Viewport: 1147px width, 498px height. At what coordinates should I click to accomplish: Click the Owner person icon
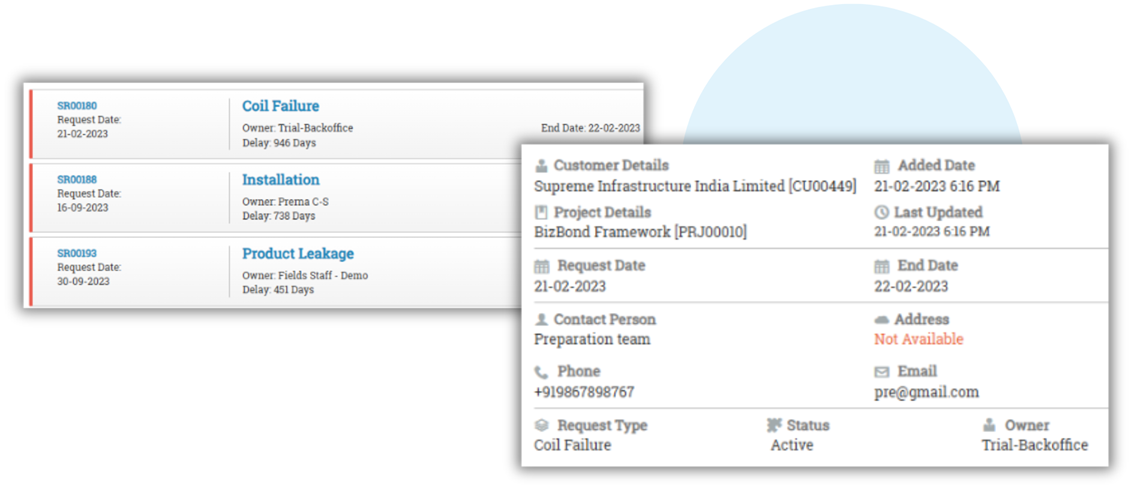(x=989, y=425)
